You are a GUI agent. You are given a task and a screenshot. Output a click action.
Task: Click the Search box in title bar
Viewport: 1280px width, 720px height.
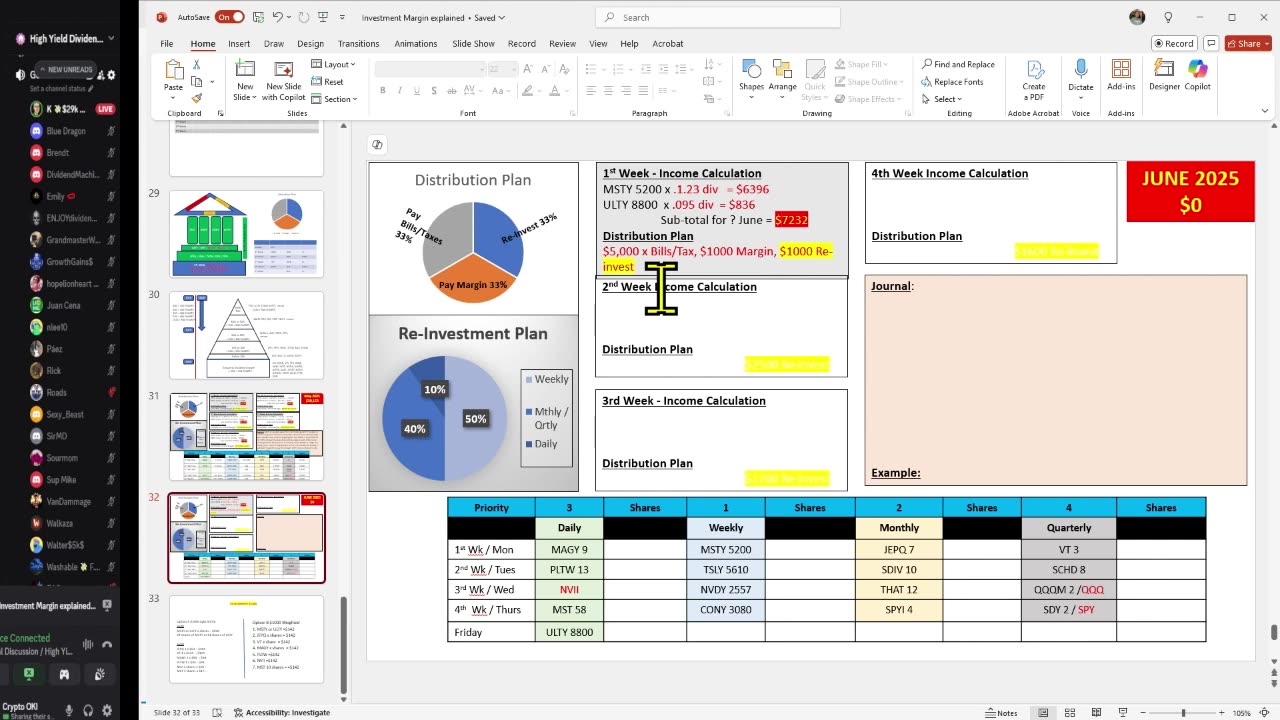click(718, 17)
